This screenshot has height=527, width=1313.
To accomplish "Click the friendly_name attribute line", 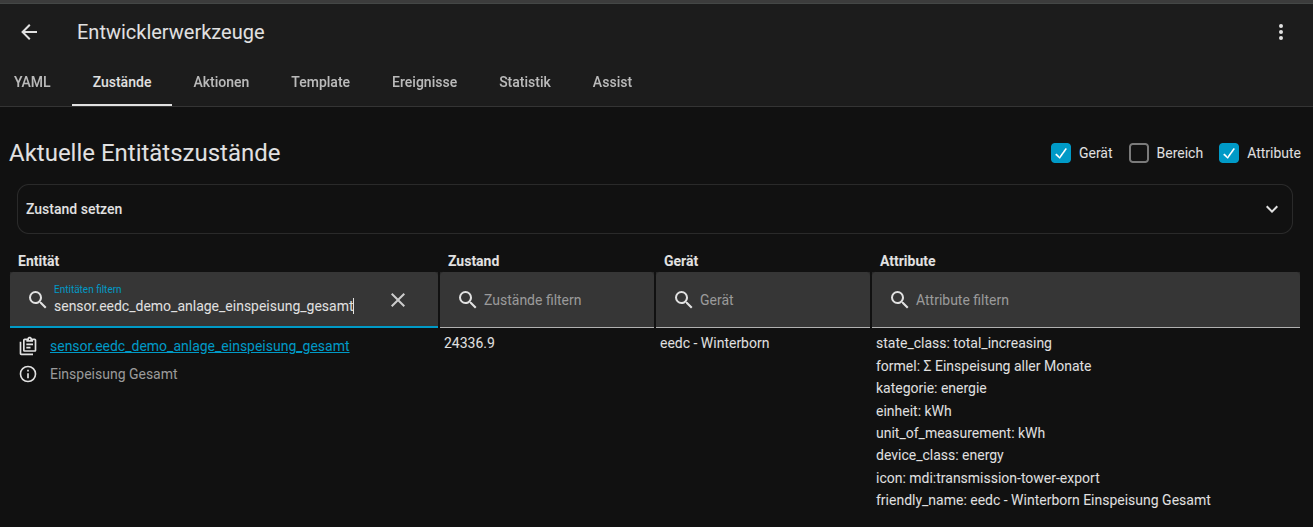I will [1043, 500].
